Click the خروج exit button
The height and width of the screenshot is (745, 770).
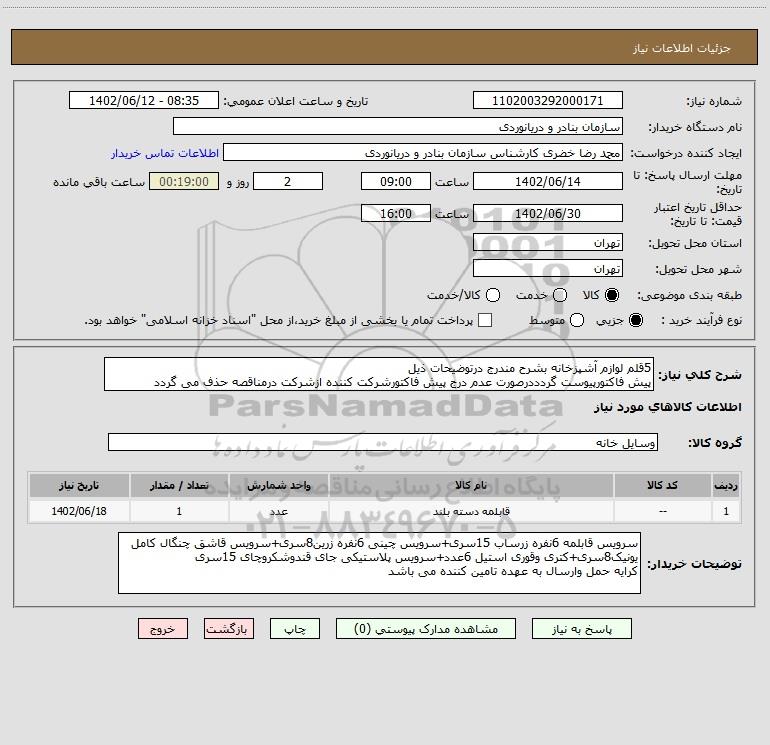[x=163, y=629]
